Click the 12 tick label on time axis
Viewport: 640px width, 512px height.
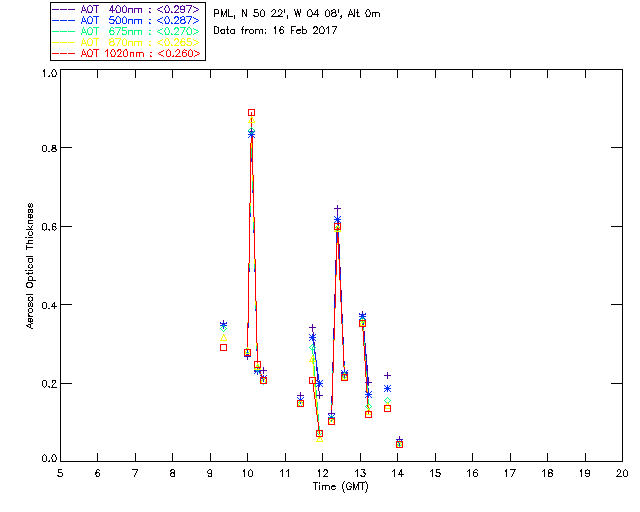coord(322,473)
